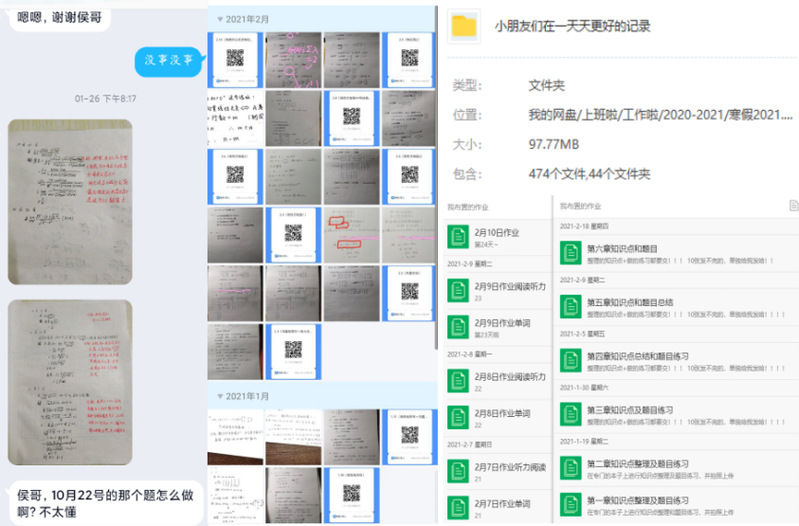
Task: Click the green document icon for 2月8日作业单词
Action: pos(458,417)
